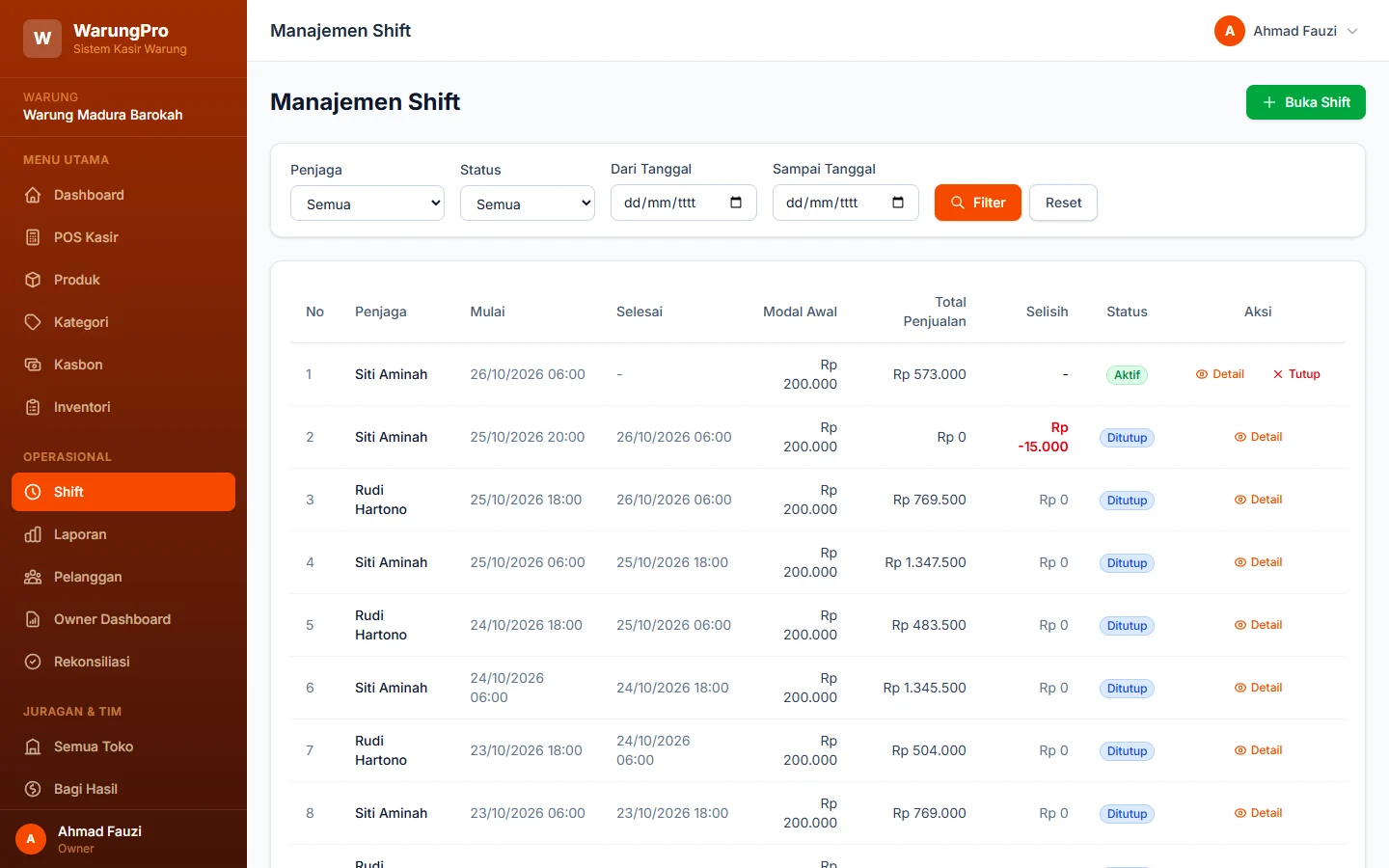This screenshot has height=868, width=1389.
Task: Click the Semua Toko store icon
Action: coord(33,746)
